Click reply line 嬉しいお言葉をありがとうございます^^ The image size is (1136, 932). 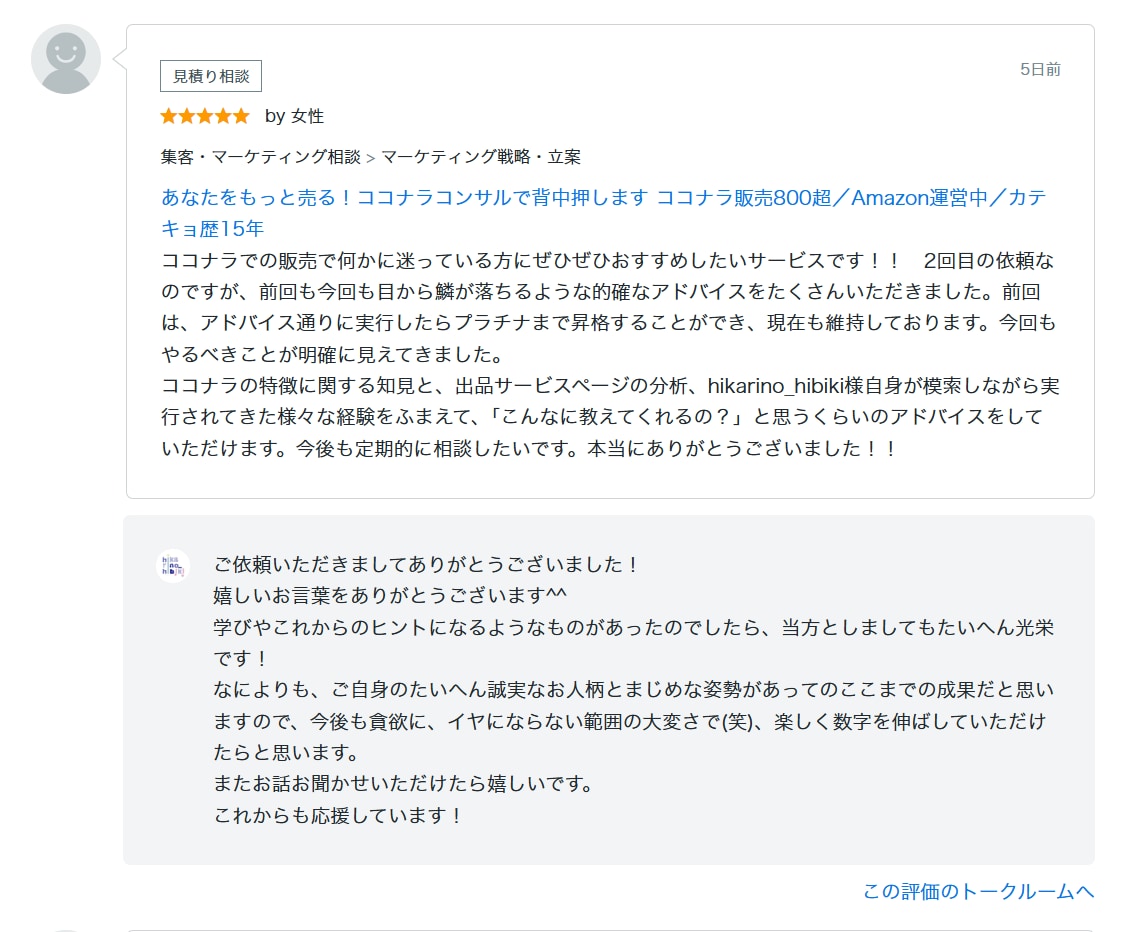[390, 596]
